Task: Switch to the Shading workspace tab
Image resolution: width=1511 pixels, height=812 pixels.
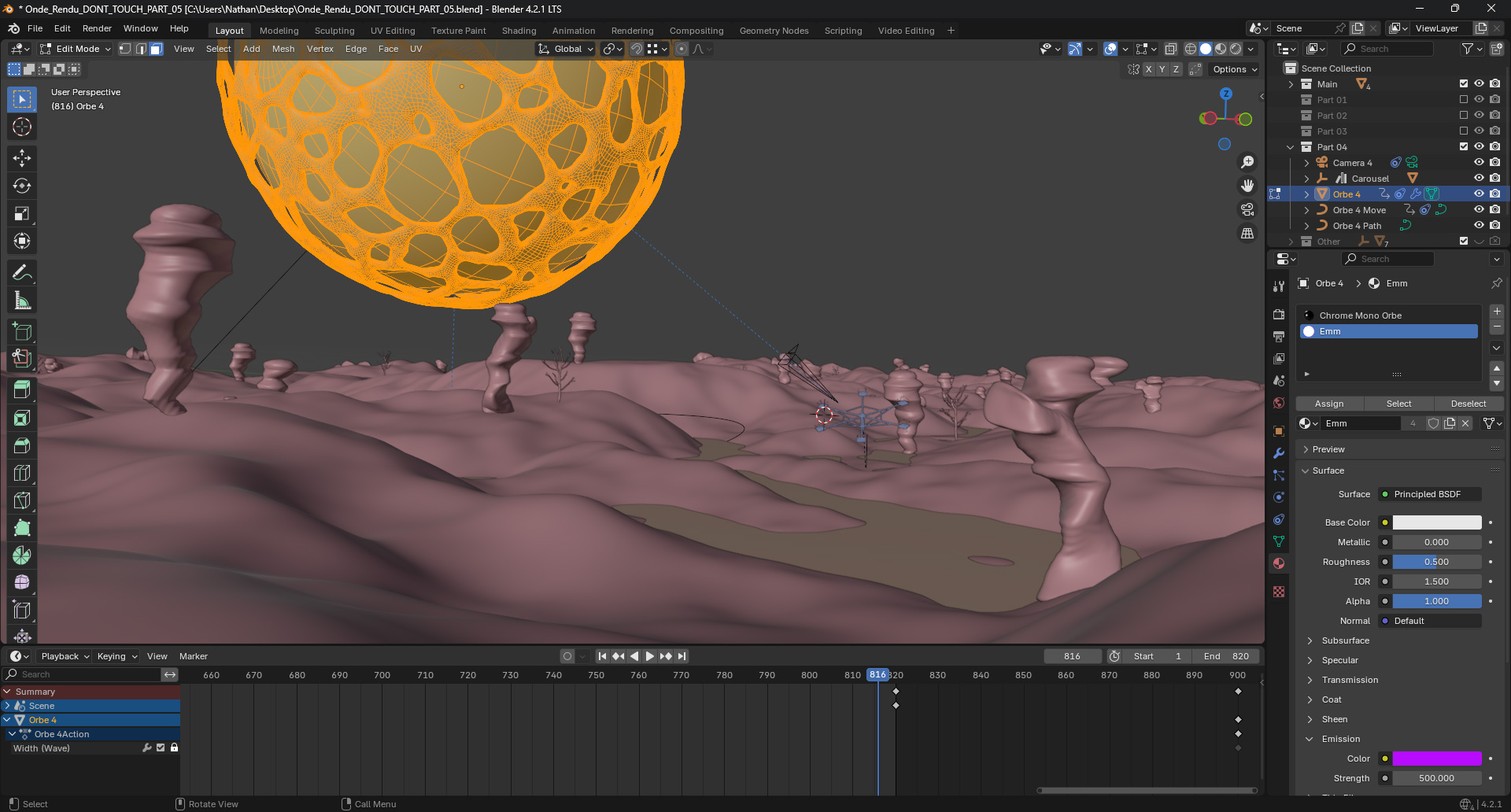Action: tap(519, 31)
